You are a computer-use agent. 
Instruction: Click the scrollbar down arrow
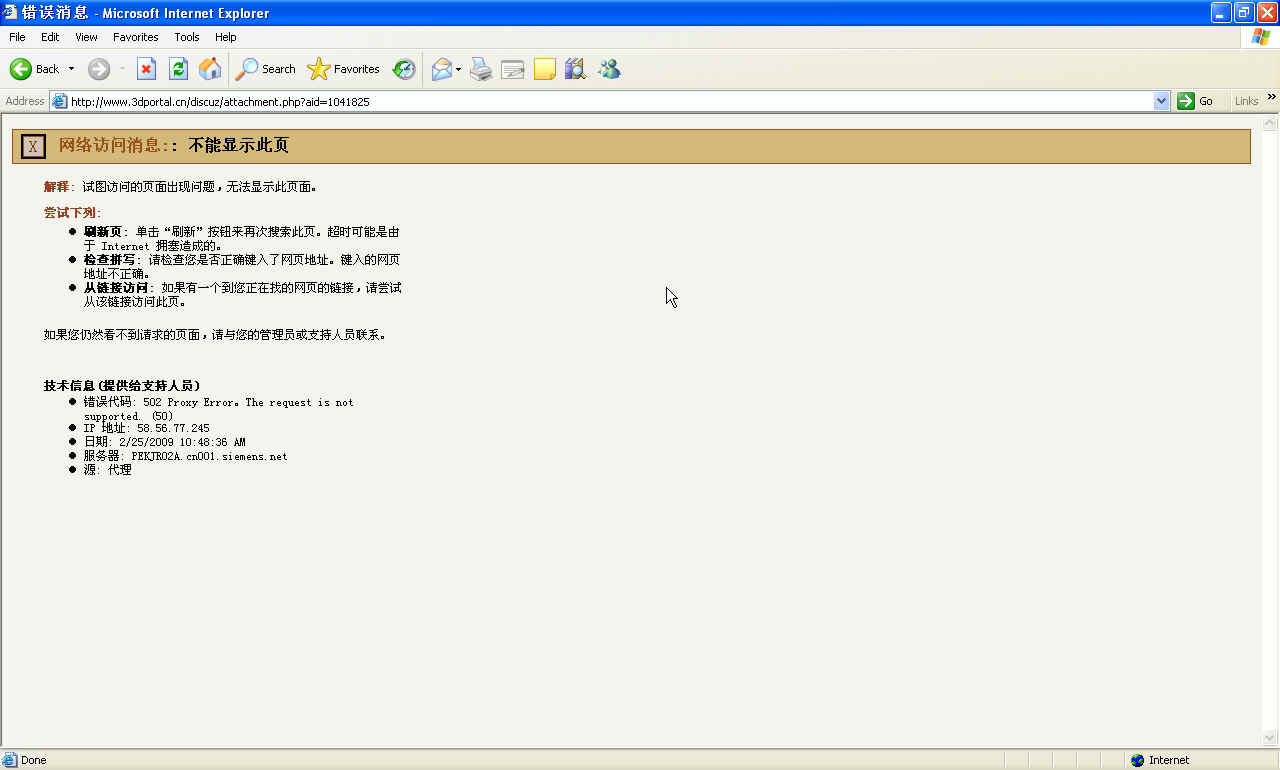[1270, 738]
